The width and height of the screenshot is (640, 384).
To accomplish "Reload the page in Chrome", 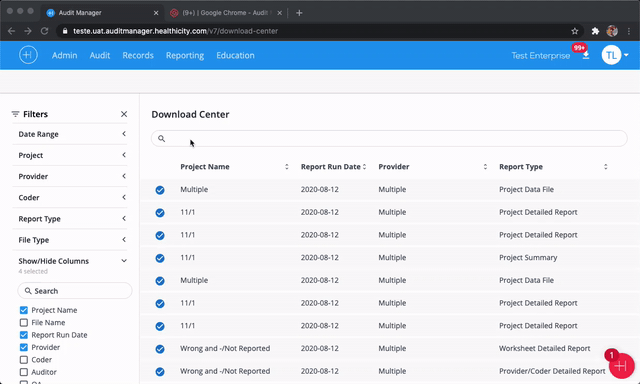I will tap(44, 31).
